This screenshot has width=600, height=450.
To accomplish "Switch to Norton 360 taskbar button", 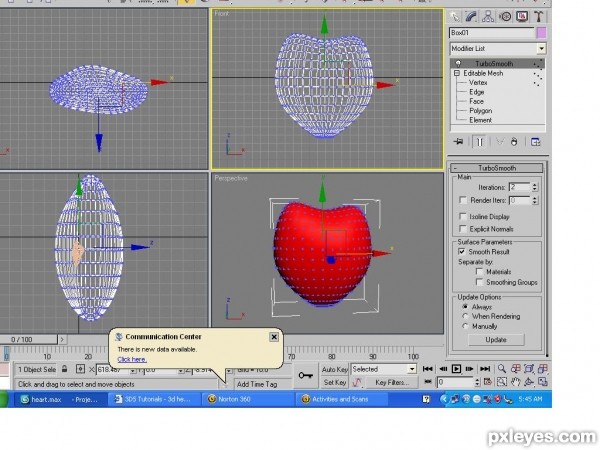I will click(x=247, y=399).
